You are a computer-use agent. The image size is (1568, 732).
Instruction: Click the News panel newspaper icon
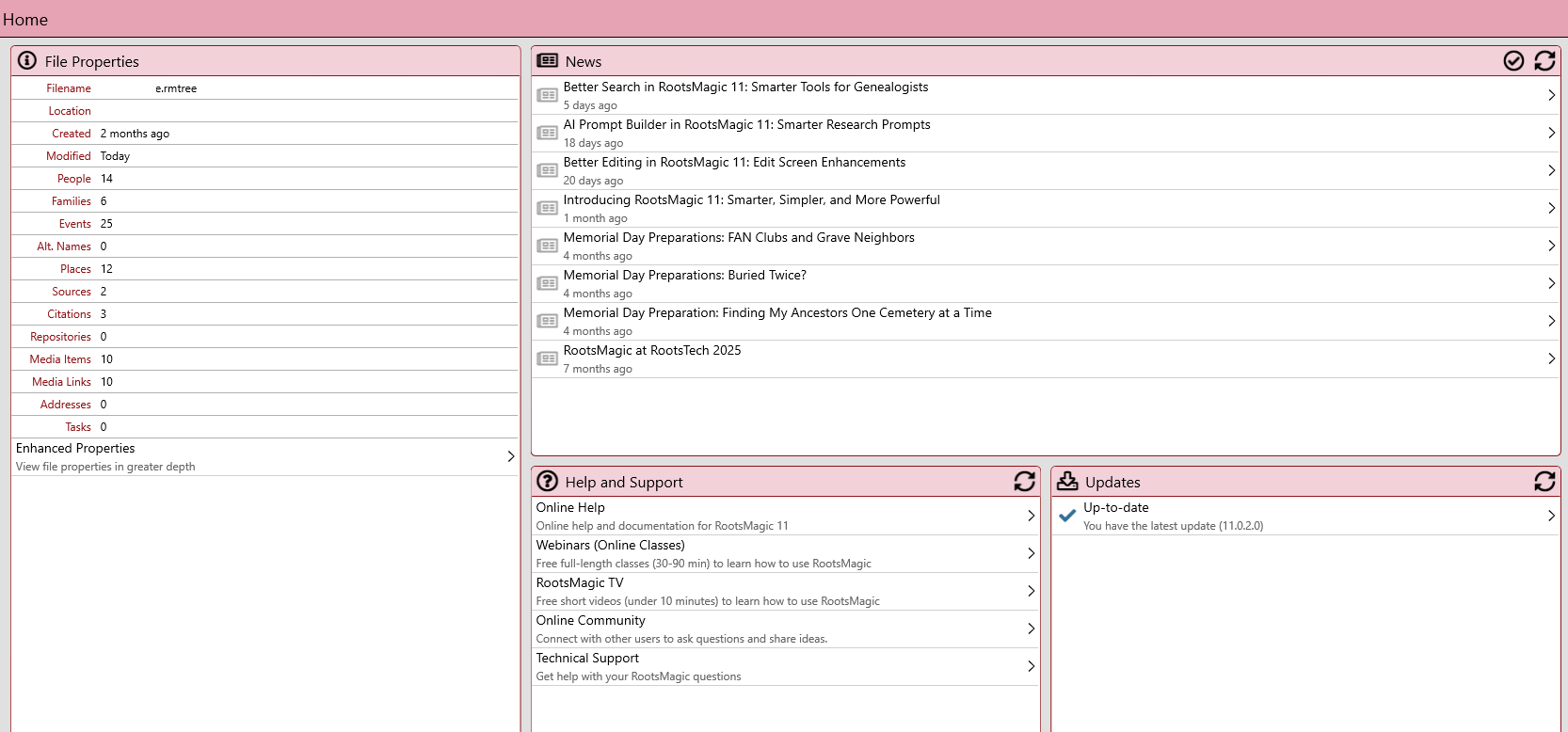[x=547, y=60]
